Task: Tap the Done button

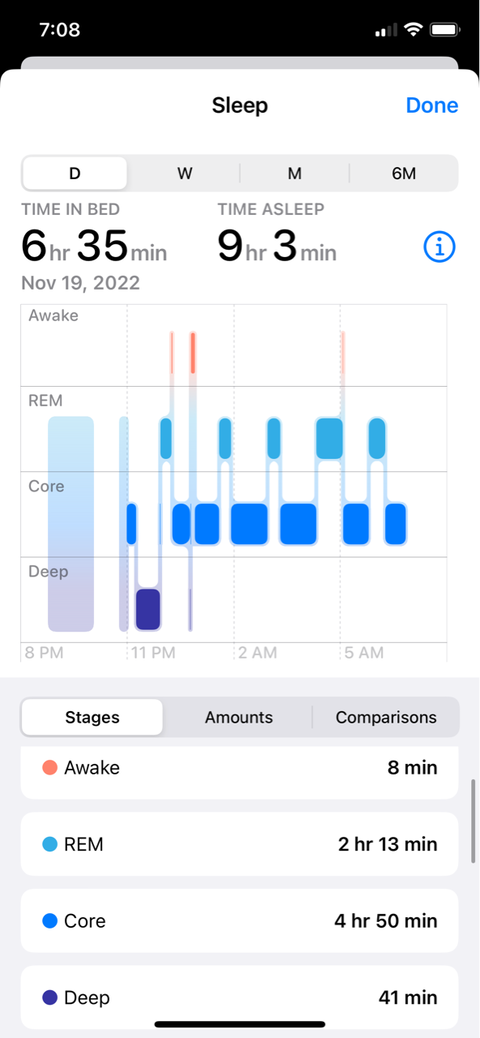Action: click(432, 105)
